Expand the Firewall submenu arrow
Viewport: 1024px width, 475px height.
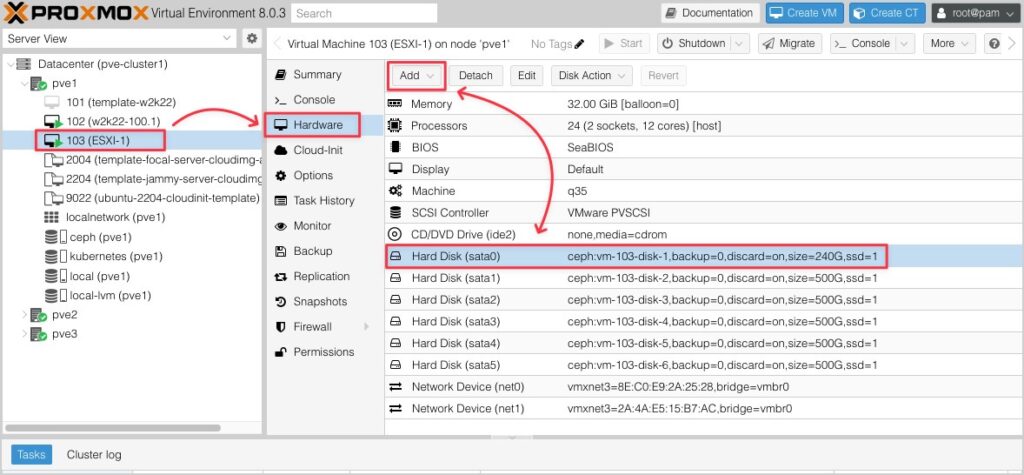pyautogui.click(x=366, y=327)
